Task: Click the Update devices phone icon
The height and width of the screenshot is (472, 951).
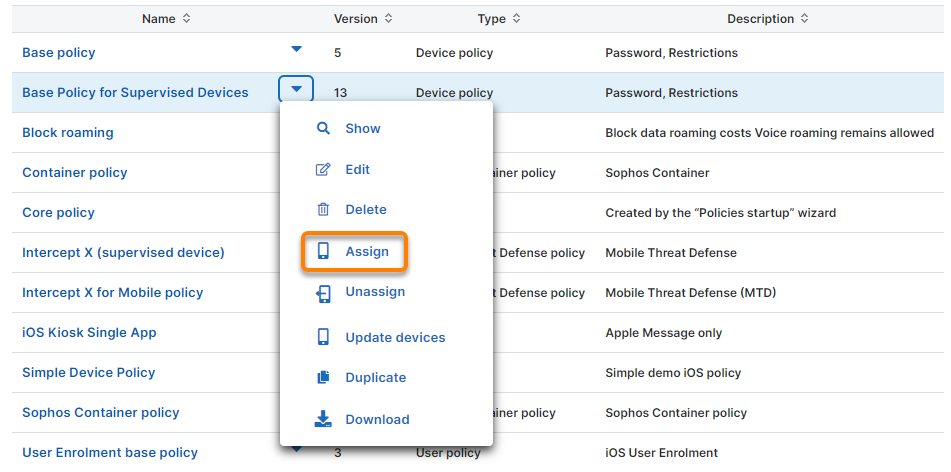Action: tap(323, 338)
